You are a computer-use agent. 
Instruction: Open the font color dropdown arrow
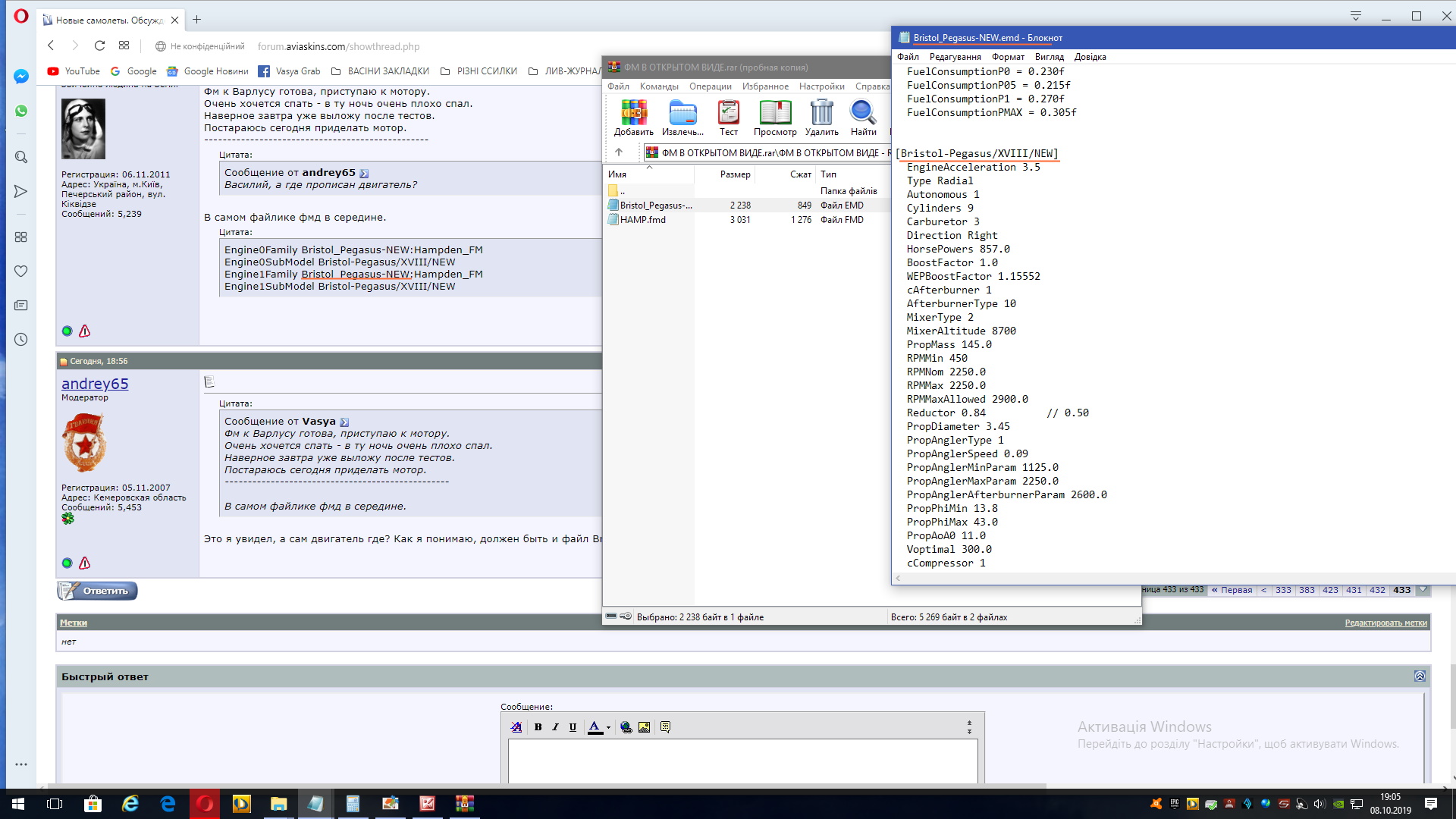(x=608, y=728)
